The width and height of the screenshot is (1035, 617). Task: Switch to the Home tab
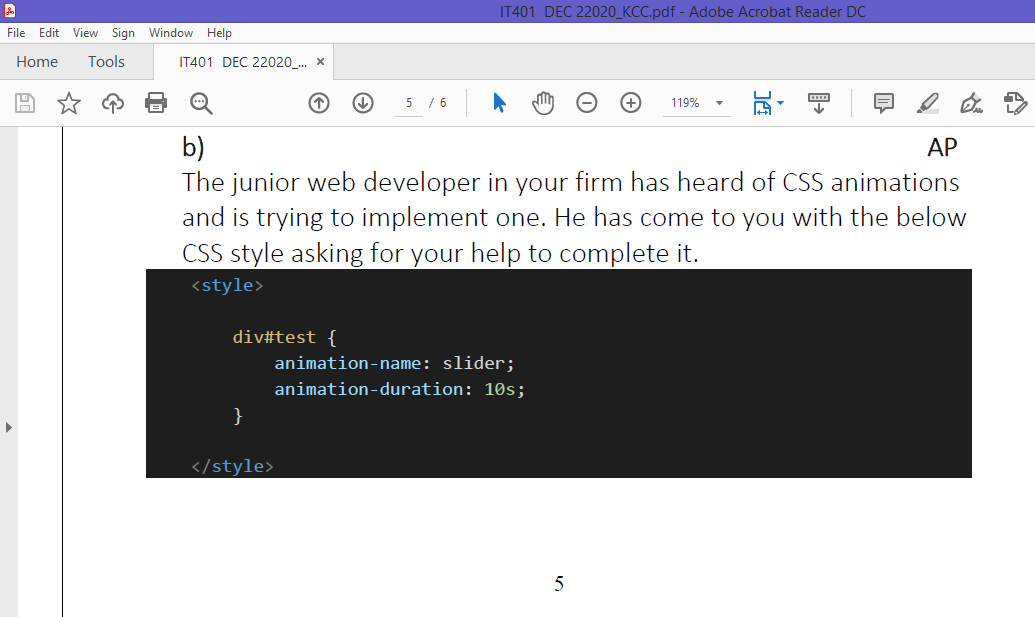click(x=36, y=61)
